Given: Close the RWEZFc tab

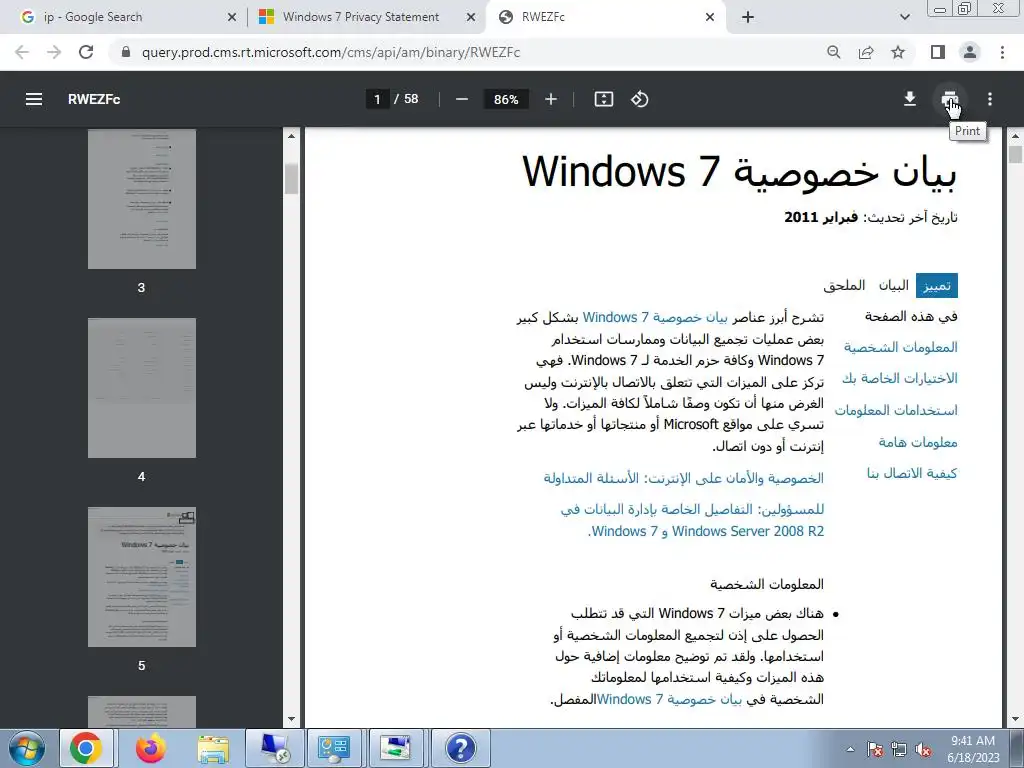Looking at the screenshot, I should click(710, 17).
